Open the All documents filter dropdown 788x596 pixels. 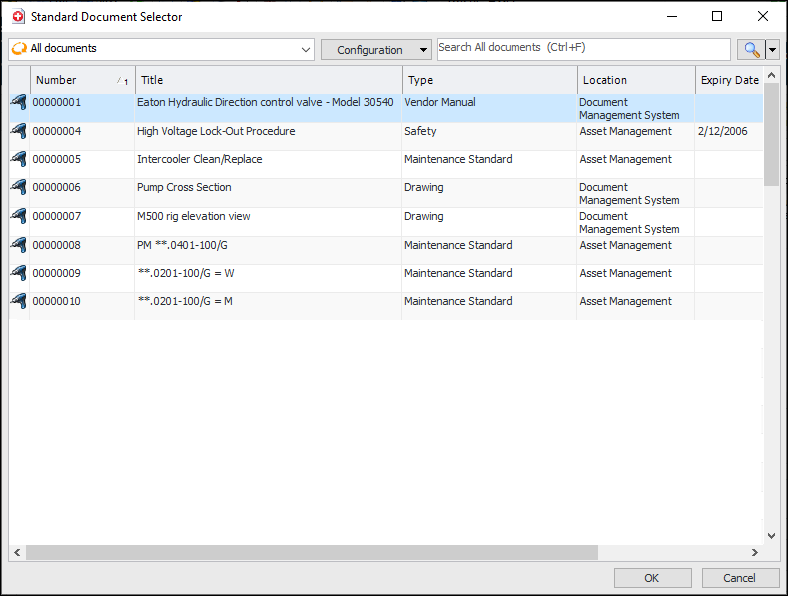pos(306,49)
